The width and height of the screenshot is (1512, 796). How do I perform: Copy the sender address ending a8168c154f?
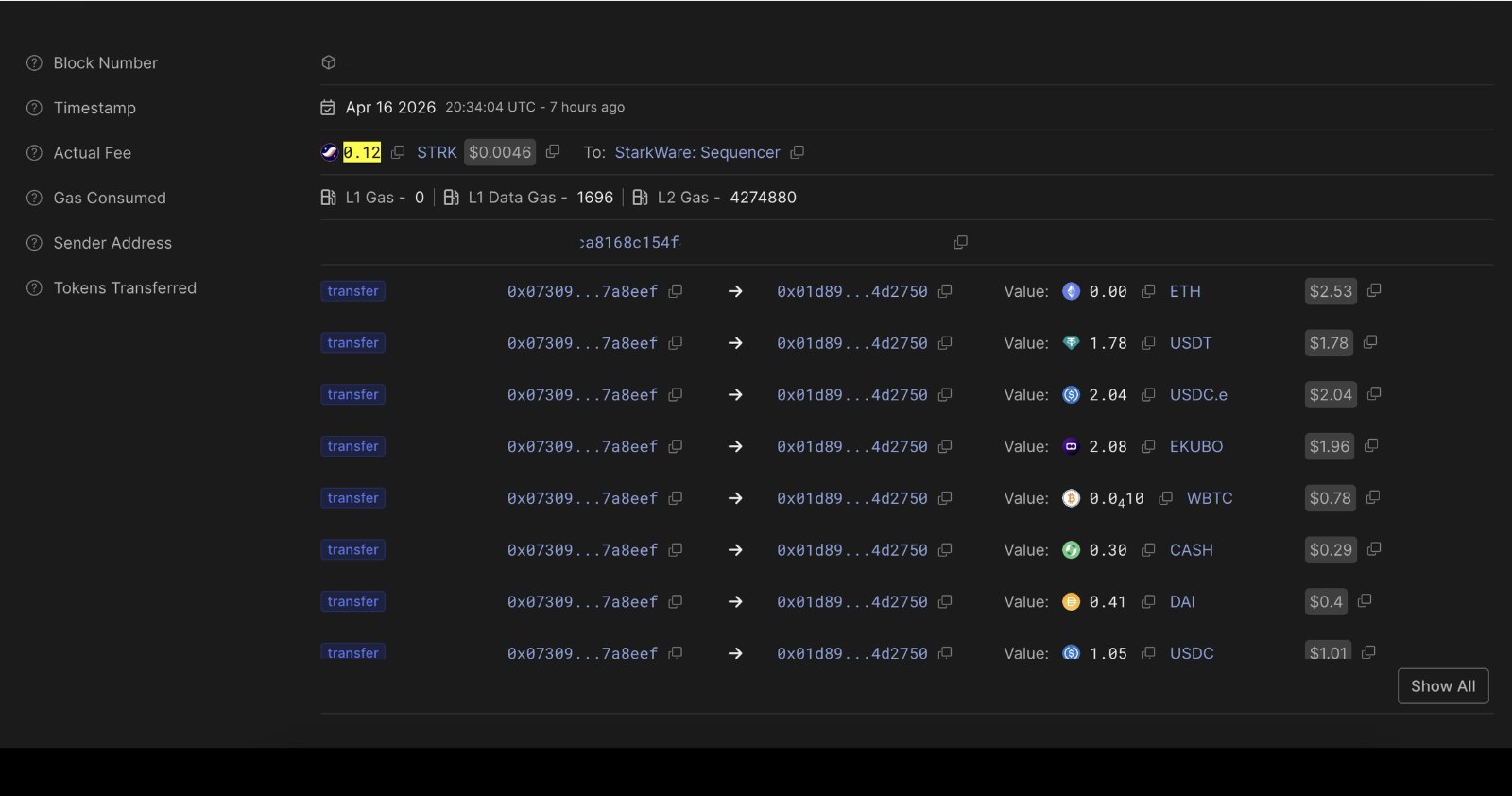click(960, 243)
